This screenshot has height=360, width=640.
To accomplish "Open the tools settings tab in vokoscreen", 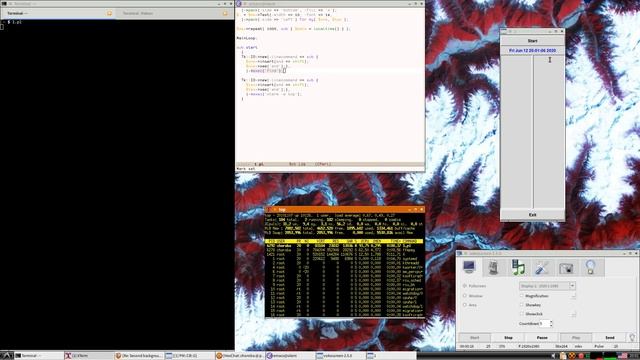I will (x=542, y=267).
